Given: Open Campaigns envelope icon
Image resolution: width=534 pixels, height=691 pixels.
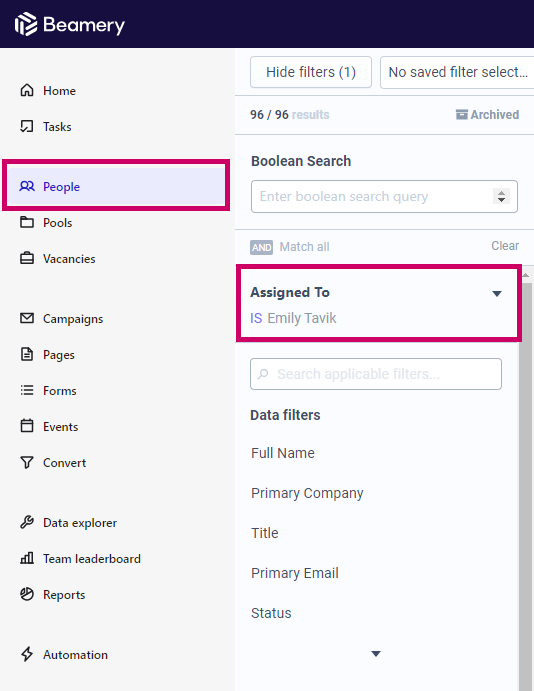Looking at the screenshot, I should point(27,318).
